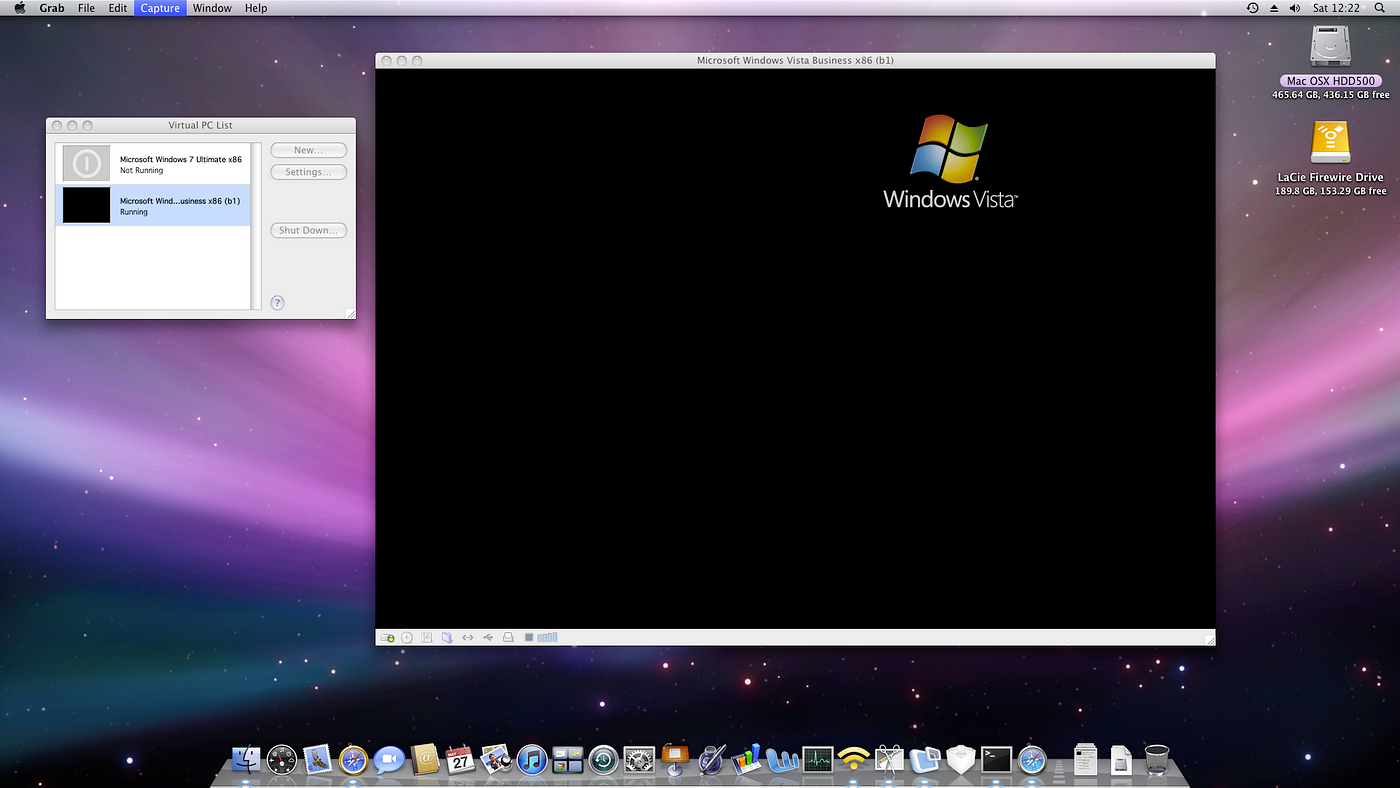Launch iTunes music note icon in Dock
The height and width of the screenshot is (788, 1400).
[532, 760]
